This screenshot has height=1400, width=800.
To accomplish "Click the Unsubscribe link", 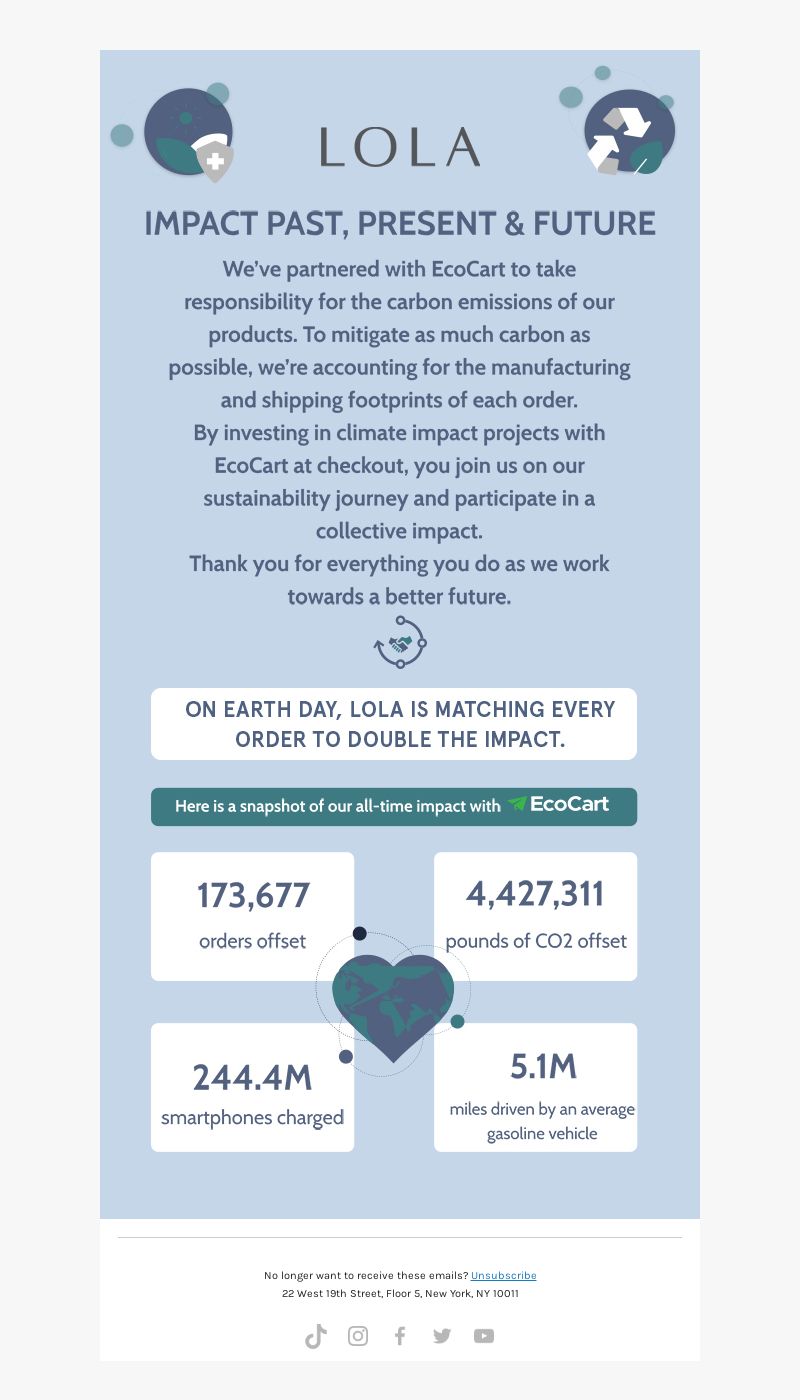I will pos(504,1275).
